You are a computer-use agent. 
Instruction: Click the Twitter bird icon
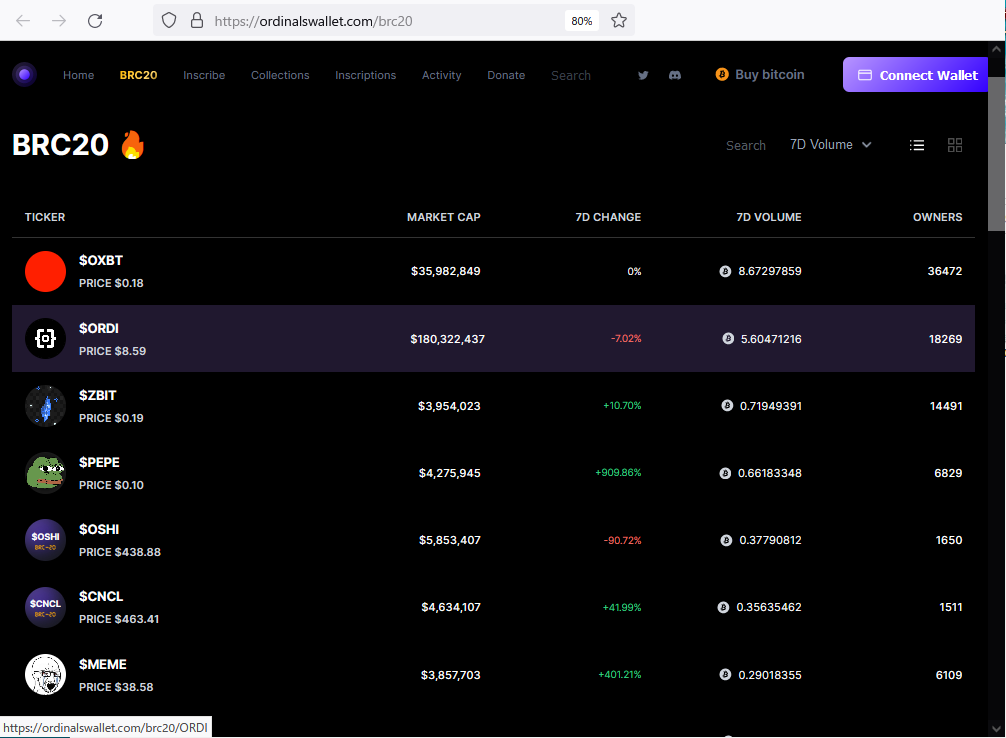click(643, 75)
